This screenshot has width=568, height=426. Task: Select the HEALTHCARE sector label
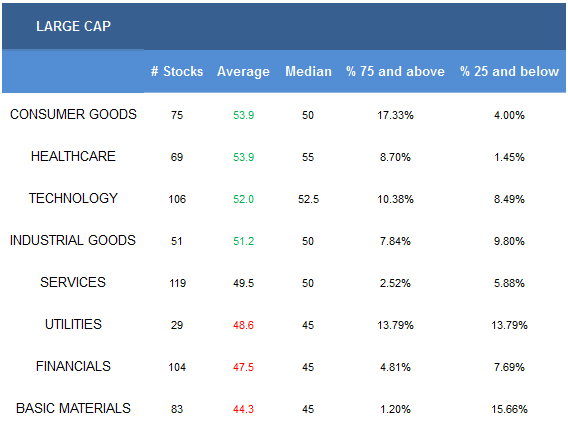(x=73, y=156)
